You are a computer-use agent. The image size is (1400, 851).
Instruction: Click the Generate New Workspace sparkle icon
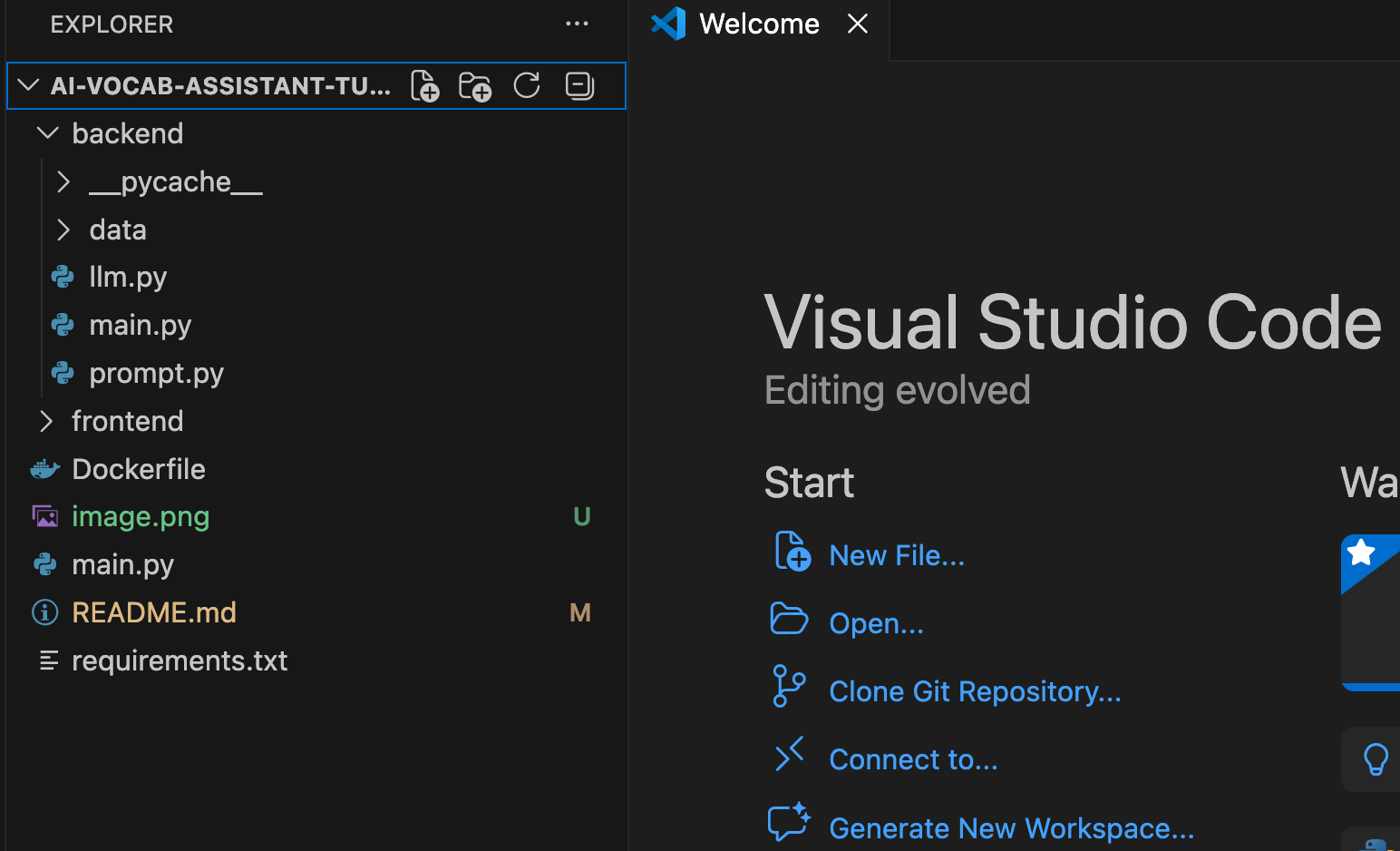tap(788, 823)
